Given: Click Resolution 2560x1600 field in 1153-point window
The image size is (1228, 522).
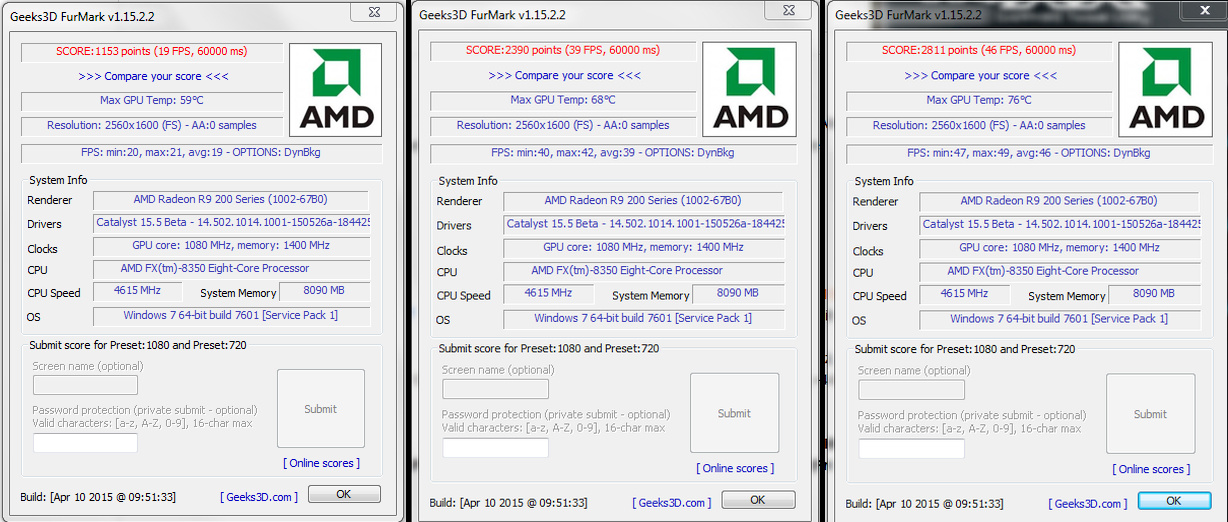Looking at the screenshot, I should pyautogui.click(x=152, y=126).
